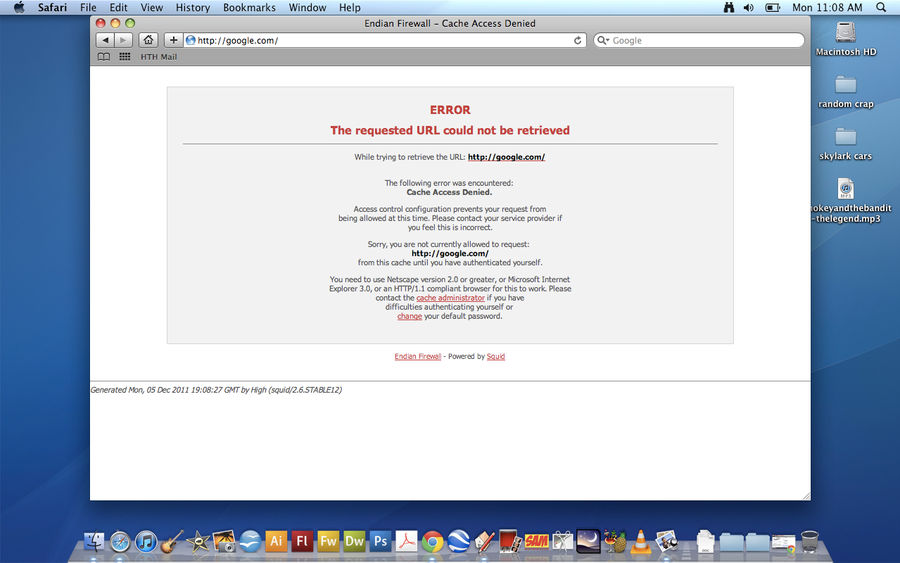Image resolution: width=900 pixels, height=563 pixels.
Task: Open Adobe Fireworks (Fw) in dock
Action: click(x=328, y=541)
